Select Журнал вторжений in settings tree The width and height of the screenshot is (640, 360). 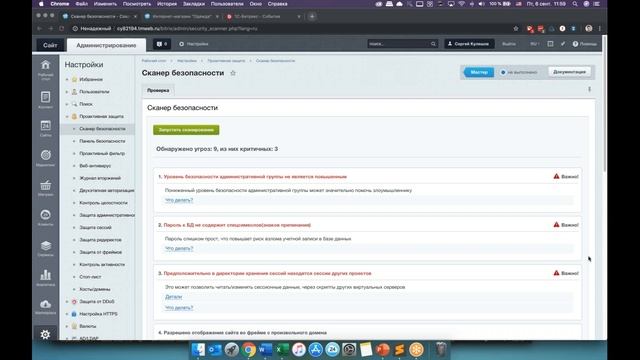click(100, 178)
